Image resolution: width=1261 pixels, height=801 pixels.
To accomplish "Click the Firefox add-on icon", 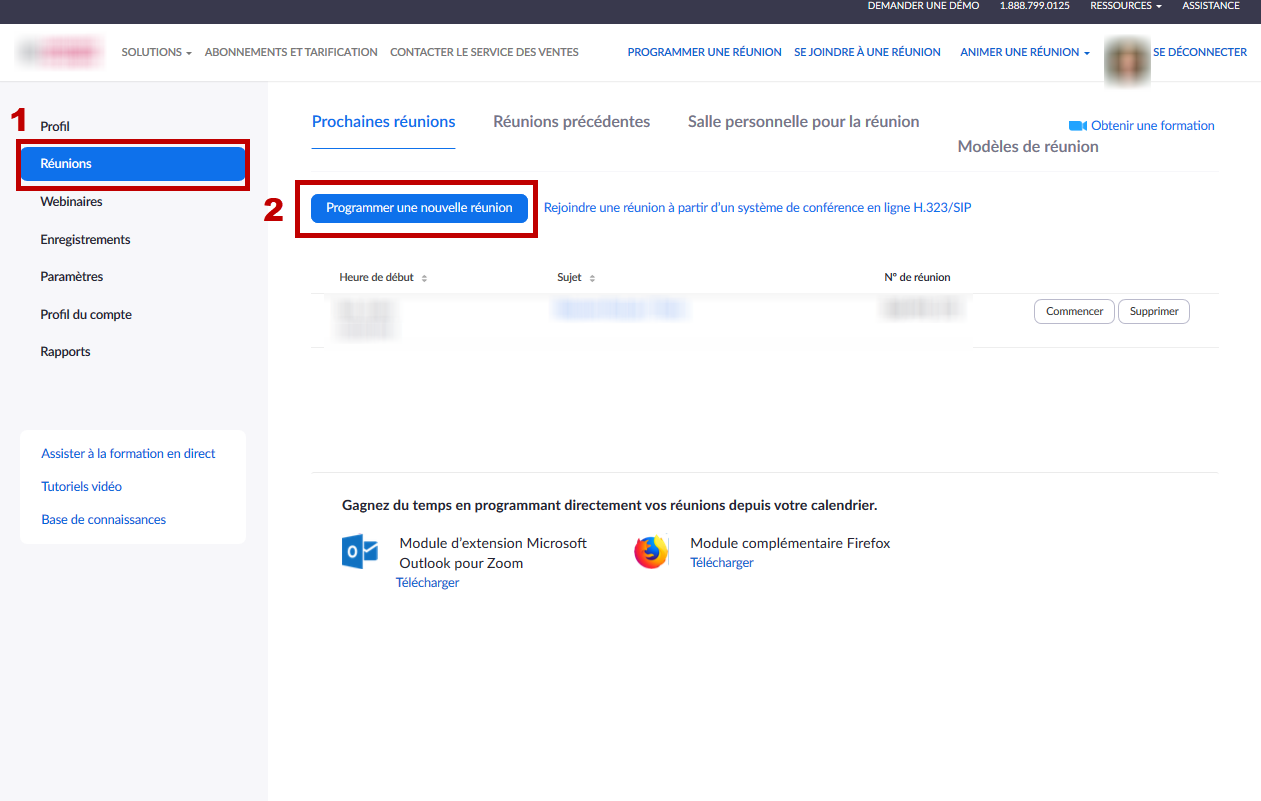I will click(x=651, y=552).
